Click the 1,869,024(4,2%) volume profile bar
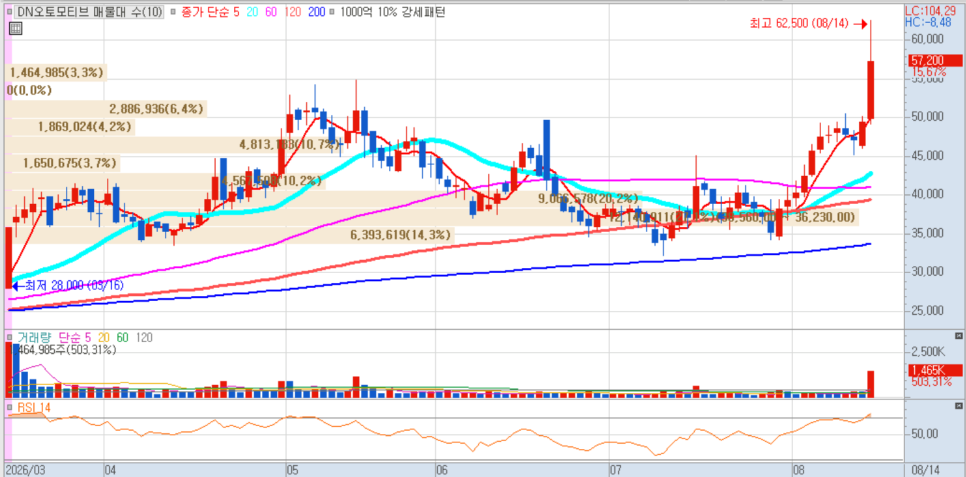The image size is (966, 477). pos(70,127)
